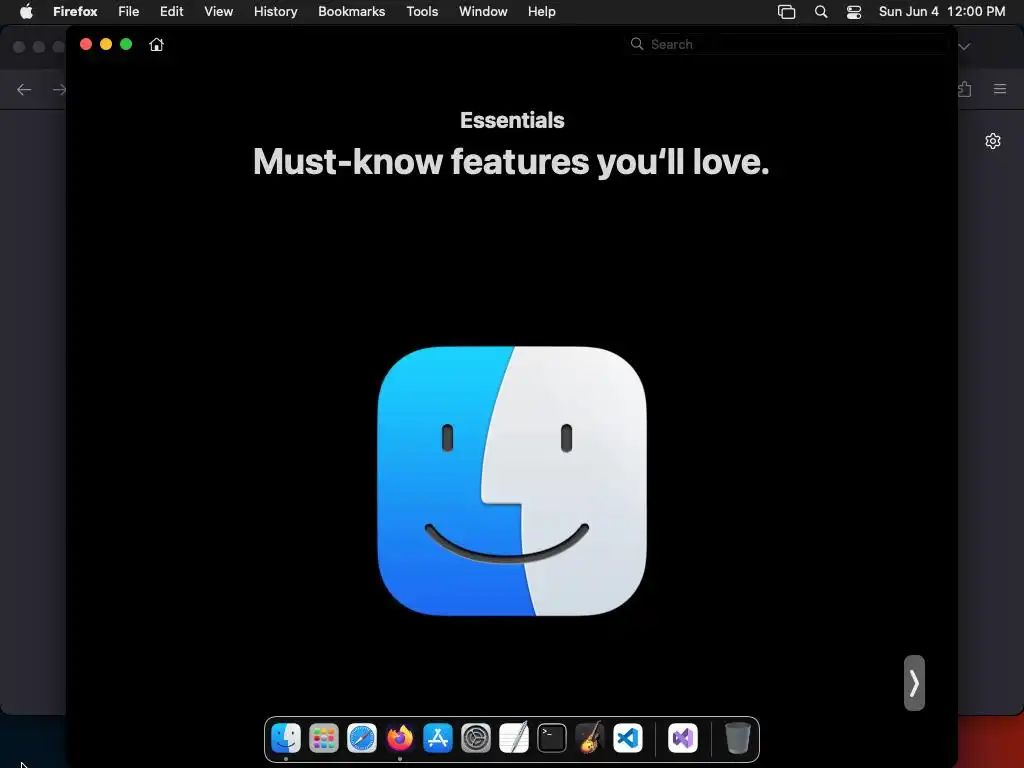Launch Safari from the Dock
Viewport: 1024px width, 768px height.
pyautogui.click(x=362, y=739)
